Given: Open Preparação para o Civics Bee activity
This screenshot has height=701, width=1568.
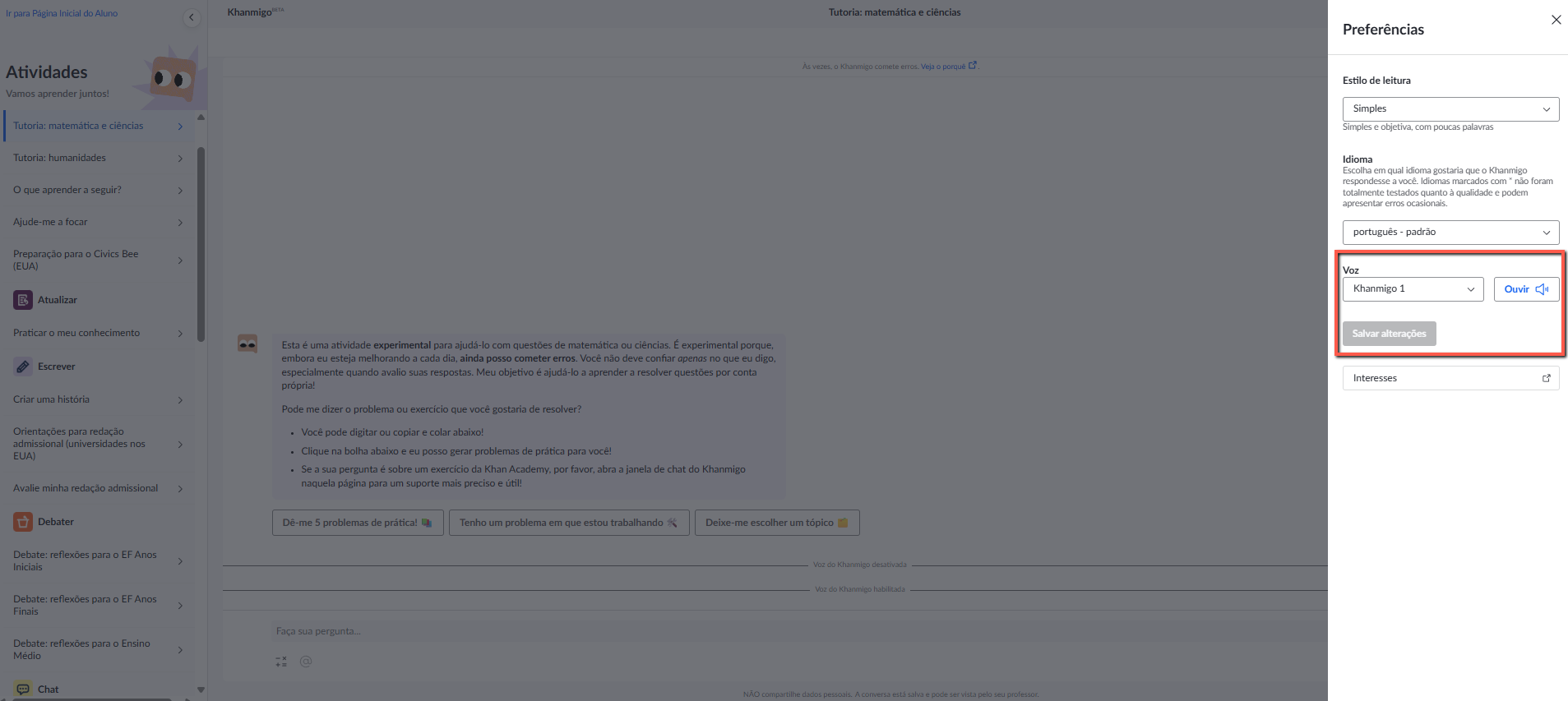Looking at the screenshot, I should tap(99, 260).
